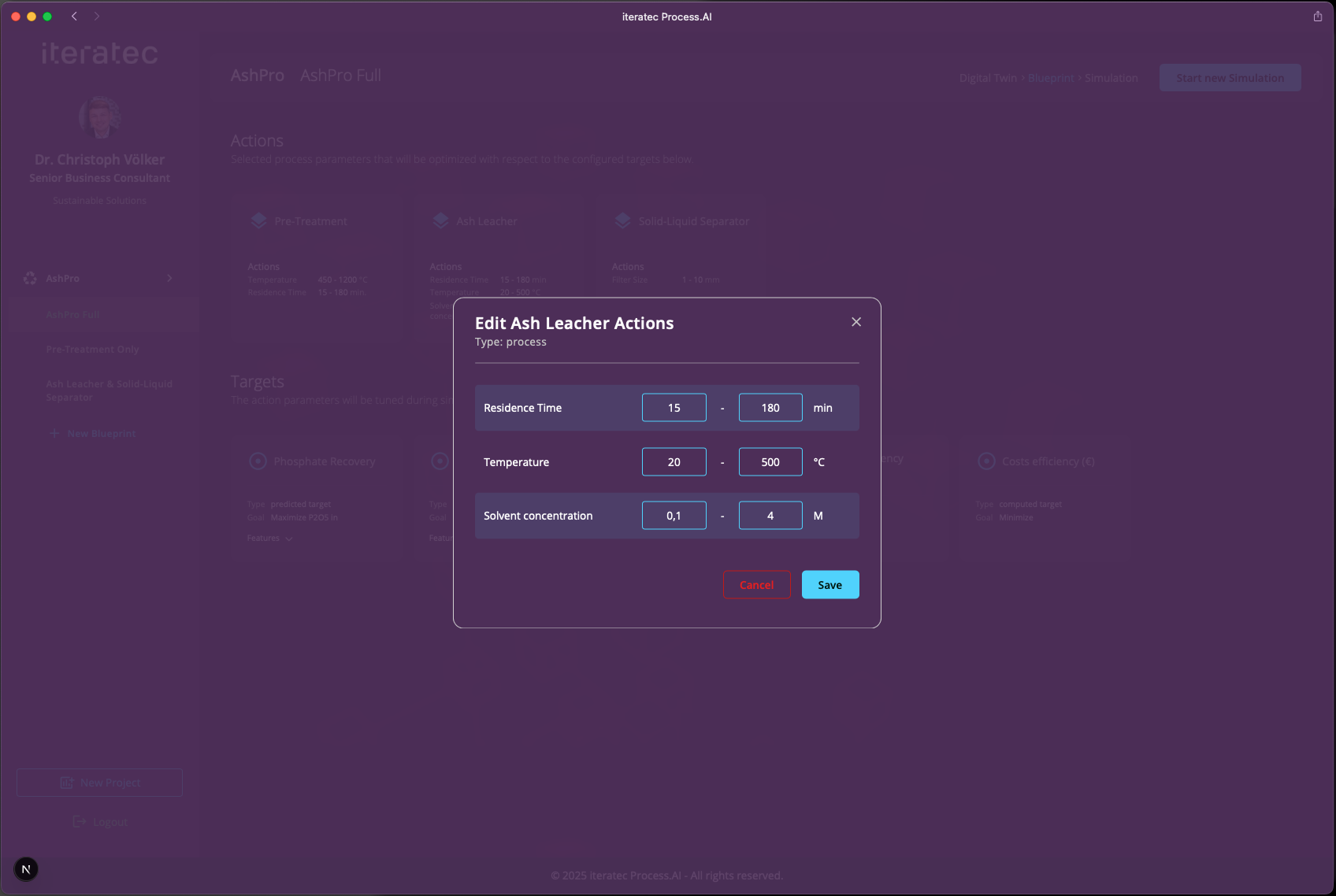Click the Solid-Liquid Separator layers icon
The width and height of the screenshot is (1336, 896).
[x=622, y=221]
